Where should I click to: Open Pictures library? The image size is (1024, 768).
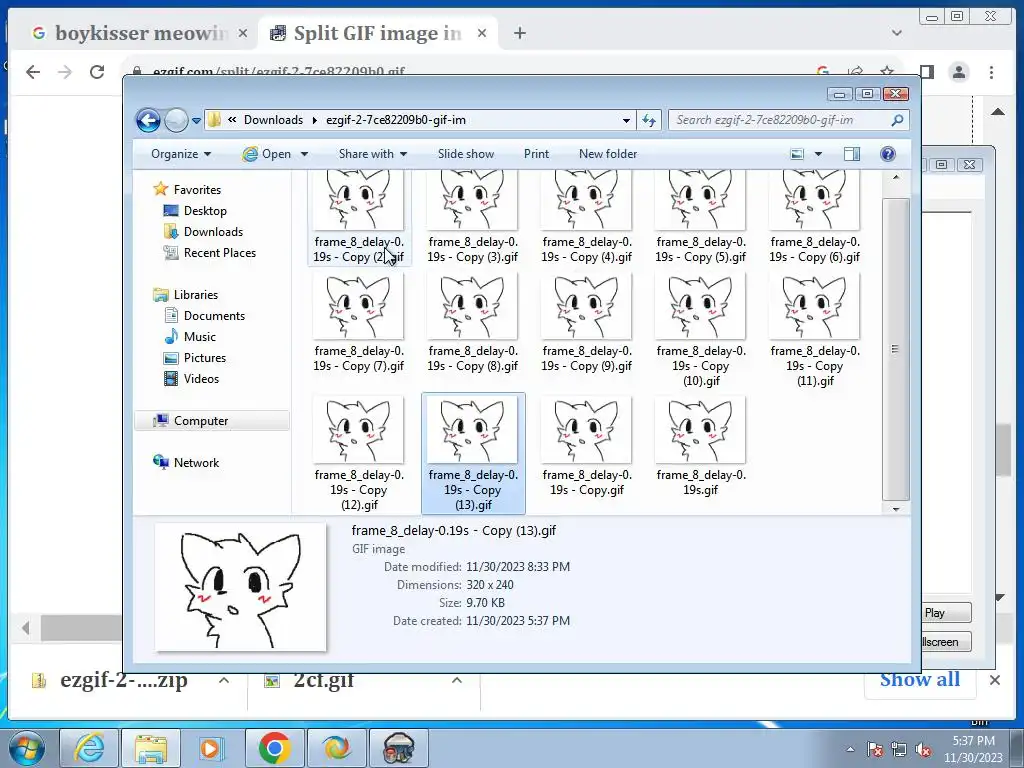204,358
